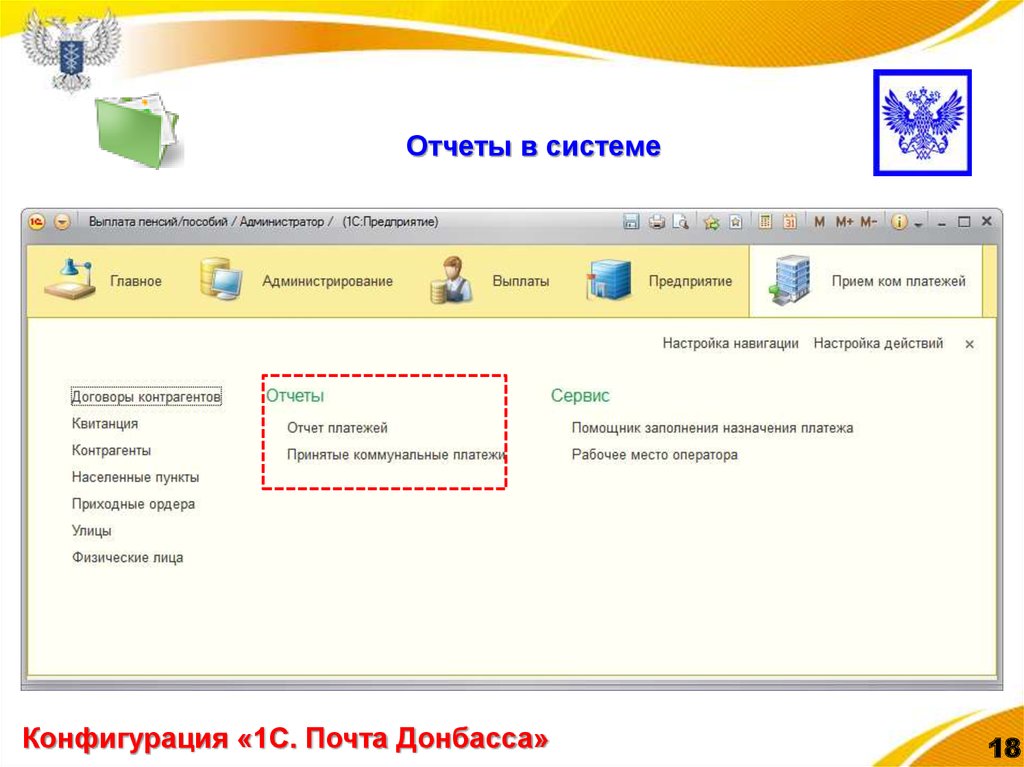Maximize the 1C:Предприятие window
The width and height of the screenshot is (1024, 767).
(964, 222)
